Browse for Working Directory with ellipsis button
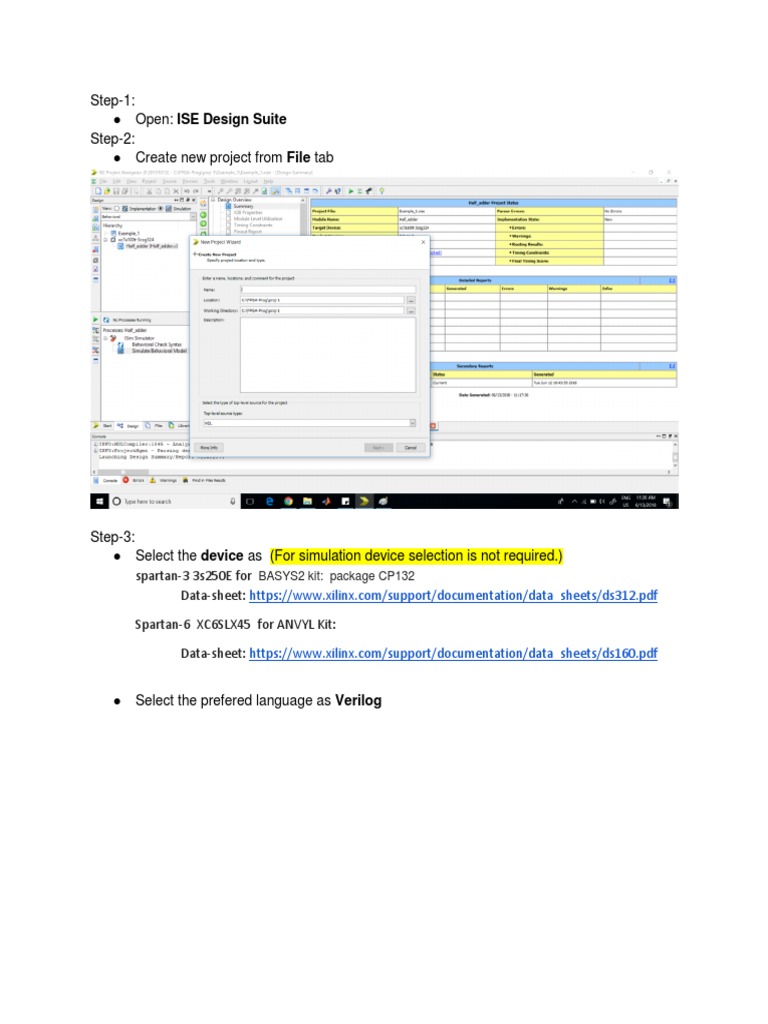The width and height of the screenshot is (768, 1024). [411, 311]
